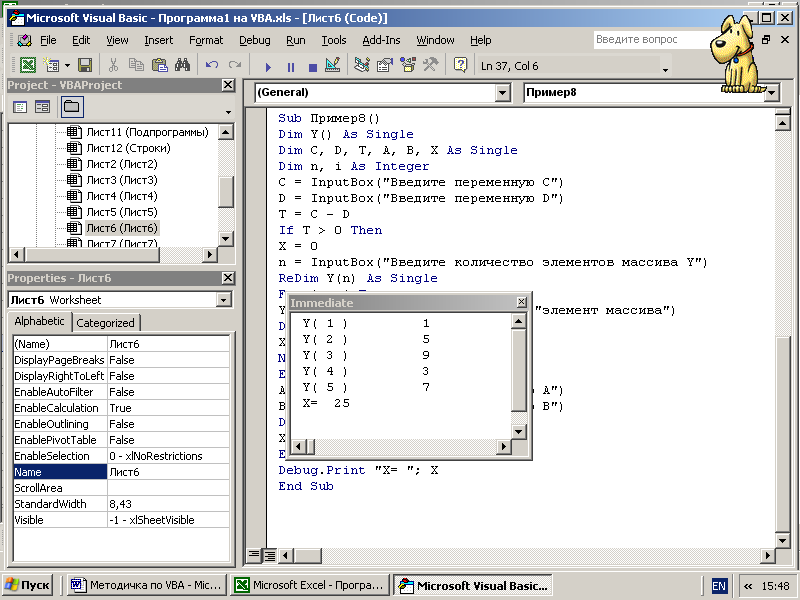The height and width of the screenshot is (600, 800).
Task: Click the Введите вопрос help input field
Action: coord(651,39)
